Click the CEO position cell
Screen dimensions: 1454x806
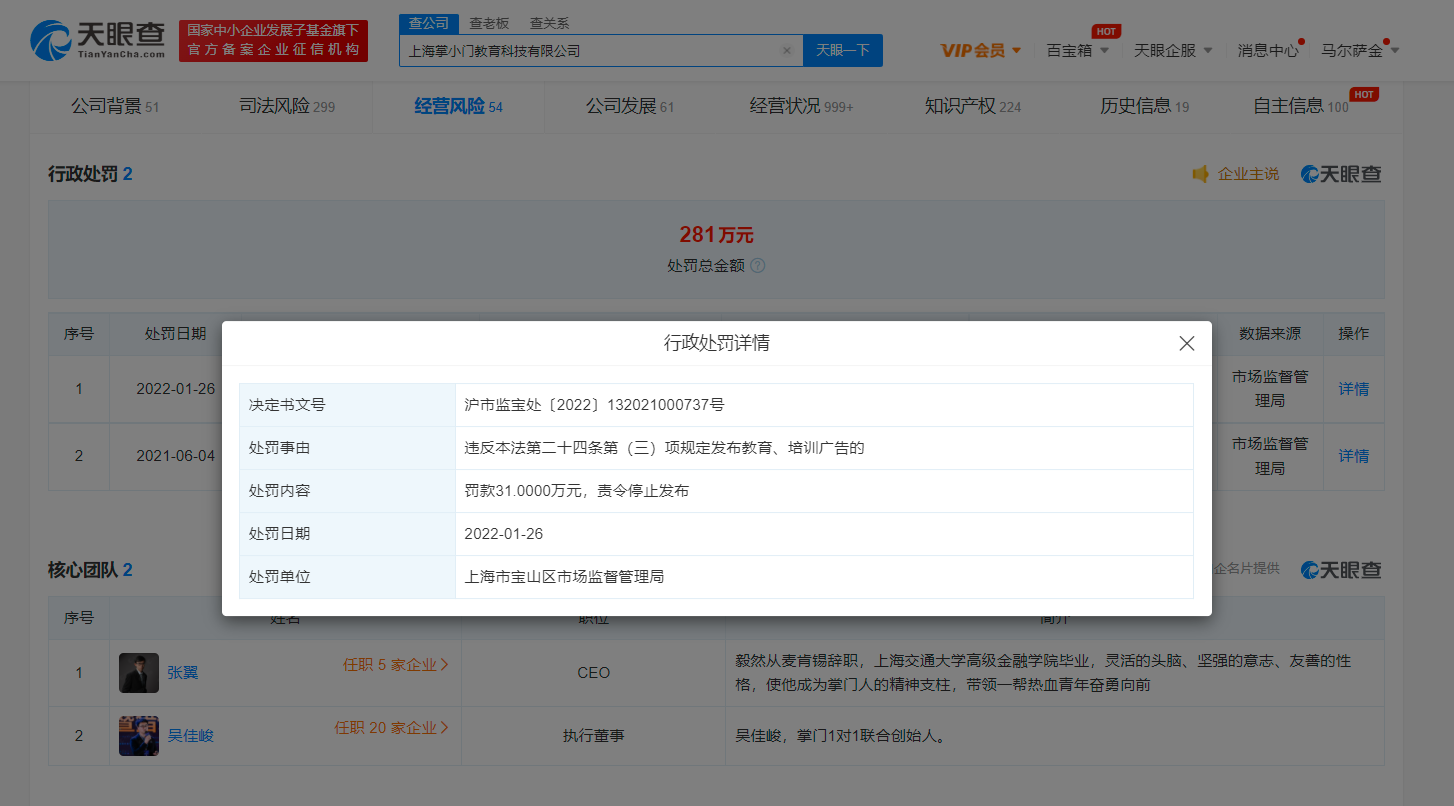click(594, 673)
